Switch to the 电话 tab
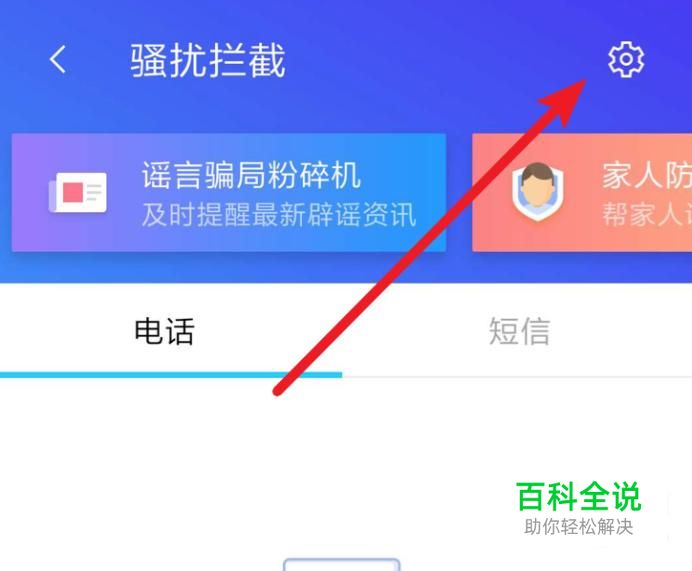The width and height of the screenshot is (692, 571). pos(164,331)
